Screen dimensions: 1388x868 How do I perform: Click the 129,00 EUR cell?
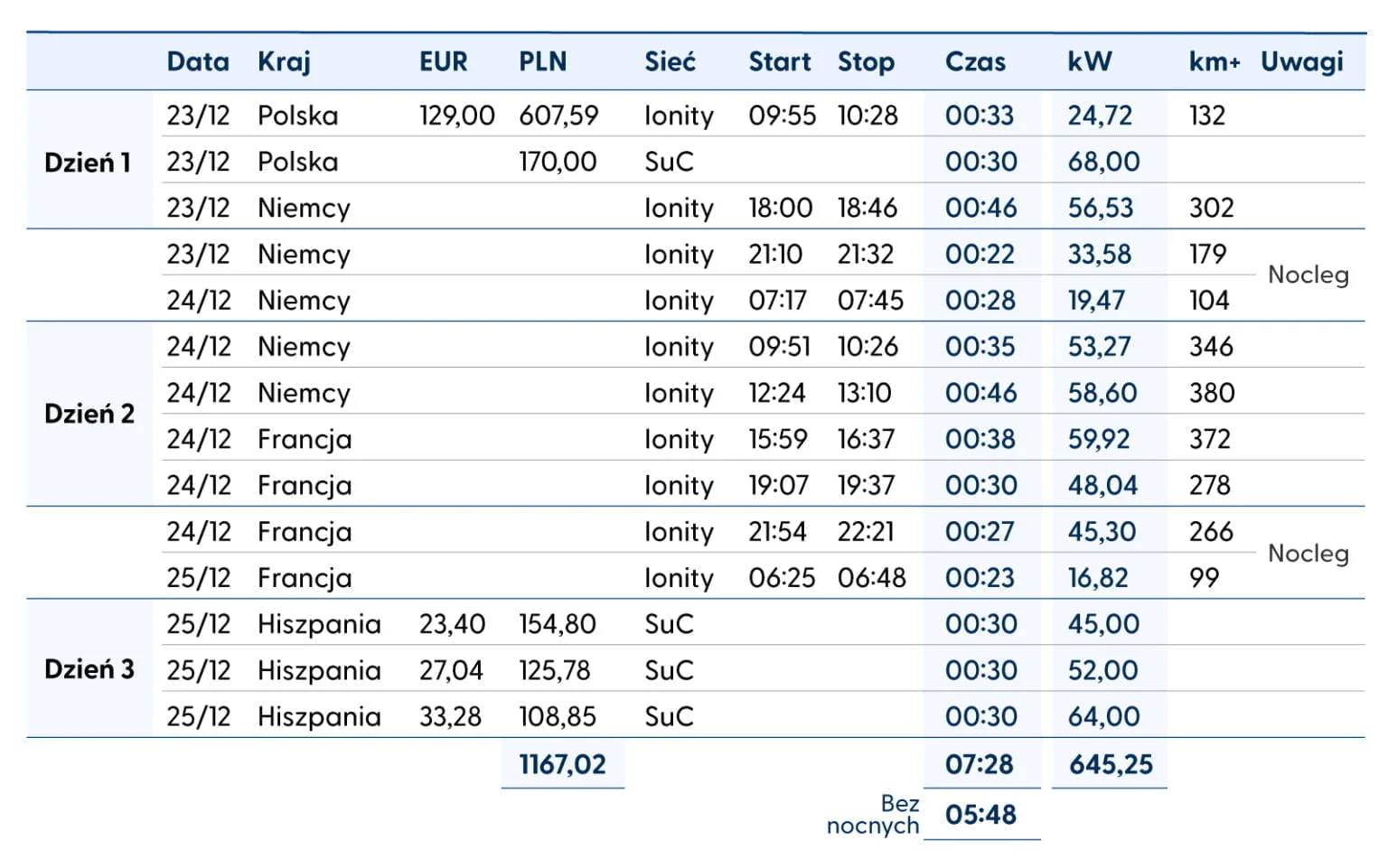[456, 116]
